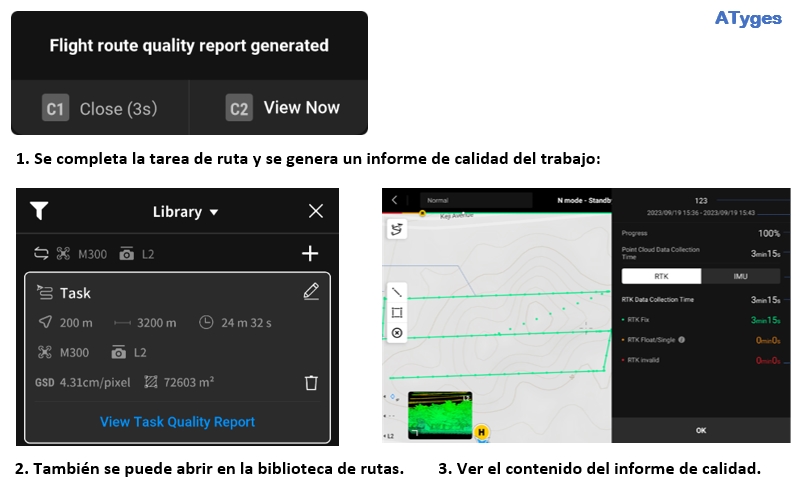Select the rectangle area tool on map

(397, 312)
